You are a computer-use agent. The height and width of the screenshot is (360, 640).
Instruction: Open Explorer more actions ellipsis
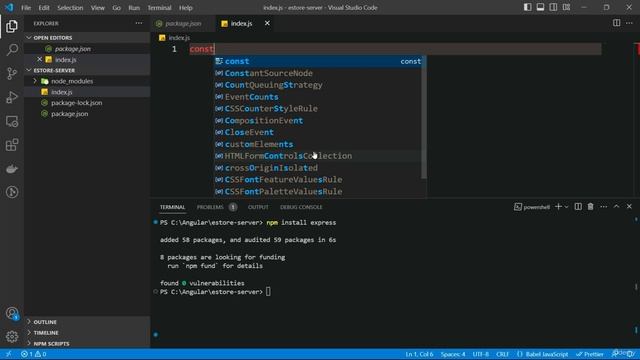139,23
